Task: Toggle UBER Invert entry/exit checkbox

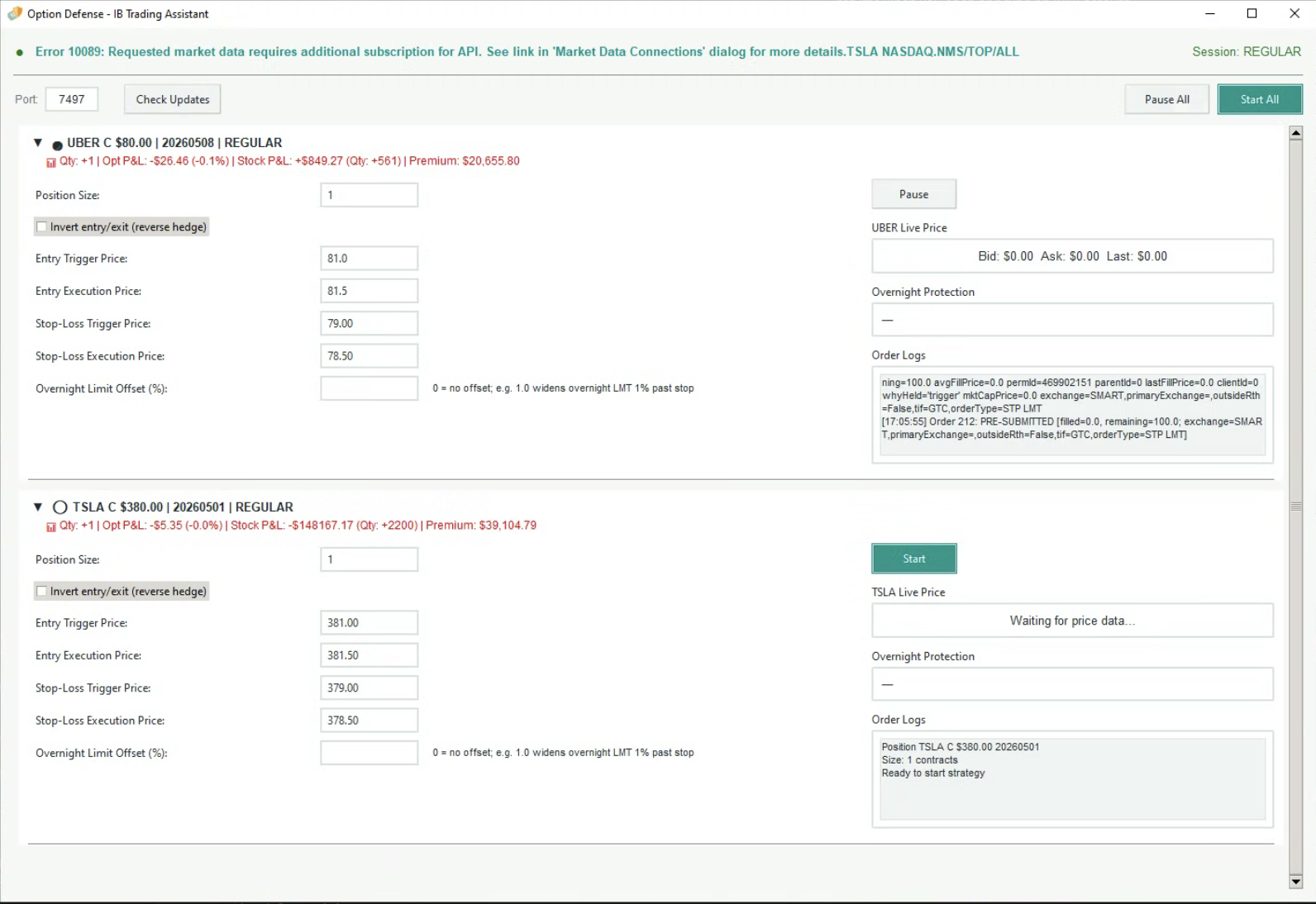Action: pyautogui.click(x=41, y=227)
